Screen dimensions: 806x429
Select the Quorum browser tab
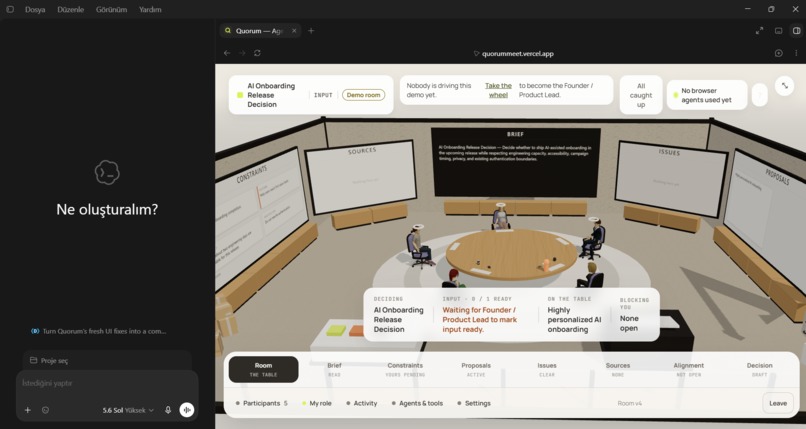pos(260,31)
